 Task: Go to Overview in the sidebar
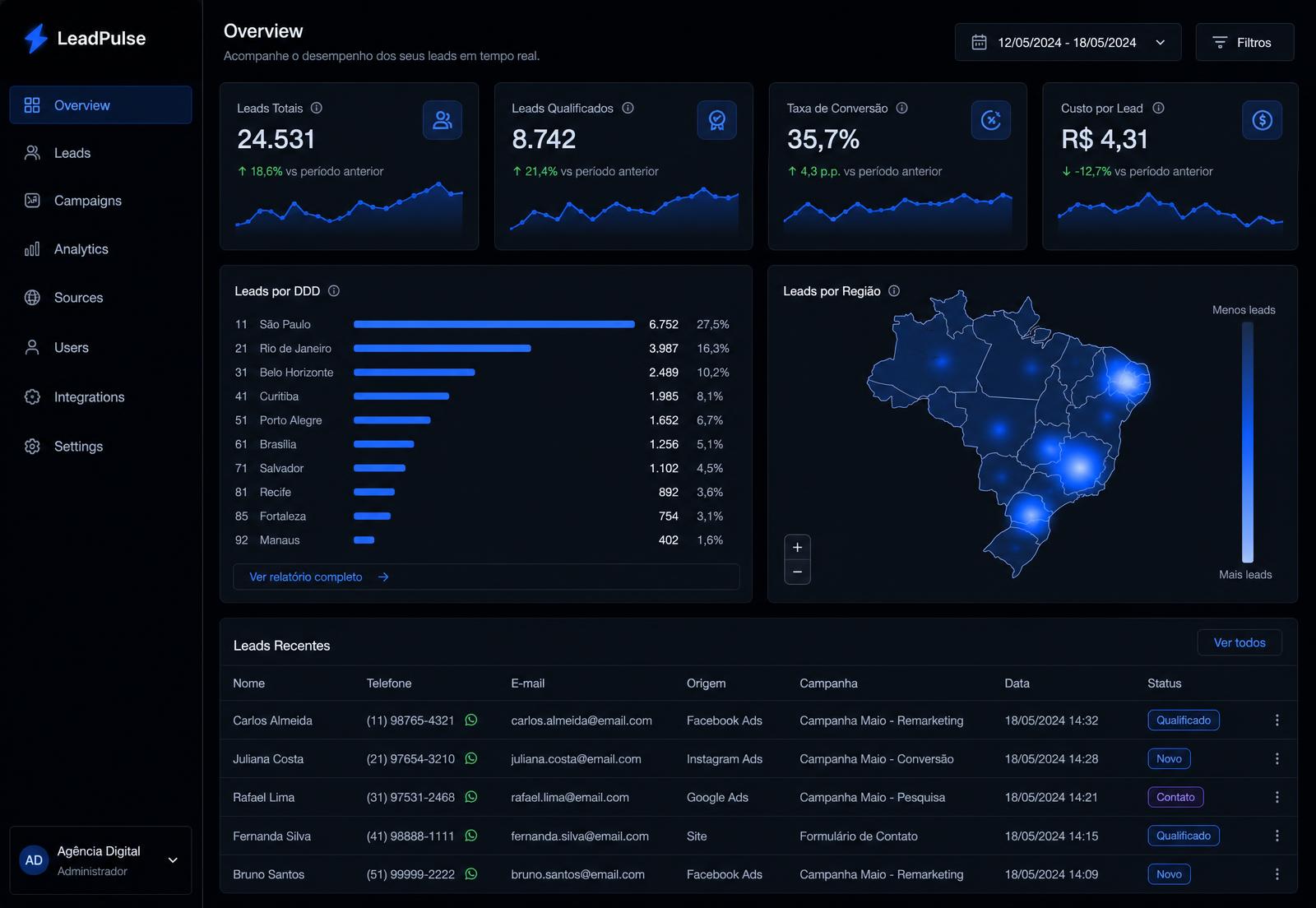pos(100,105)
